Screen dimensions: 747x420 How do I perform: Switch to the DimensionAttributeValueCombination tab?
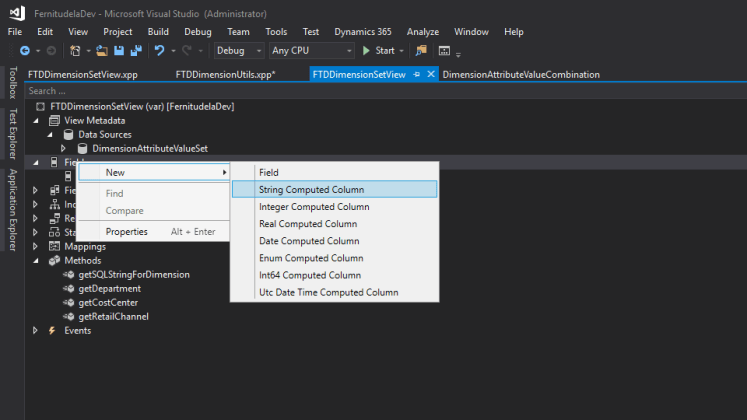pos(521,75)
